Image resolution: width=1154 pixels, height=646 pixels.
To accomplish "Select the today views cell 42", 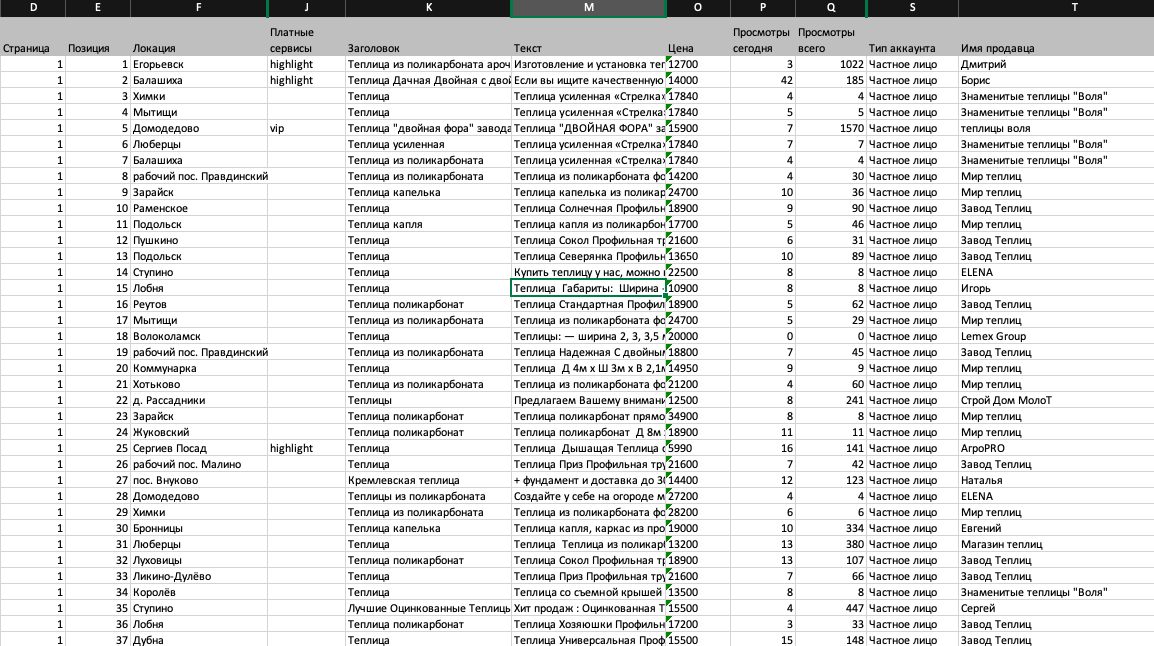I will [x=762, y=80].
